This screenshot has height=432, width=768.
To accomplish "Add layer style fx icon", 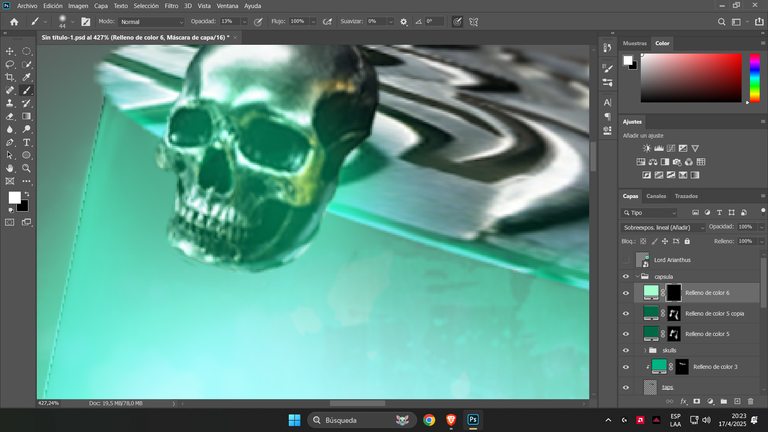I will [x=684, y=401].
